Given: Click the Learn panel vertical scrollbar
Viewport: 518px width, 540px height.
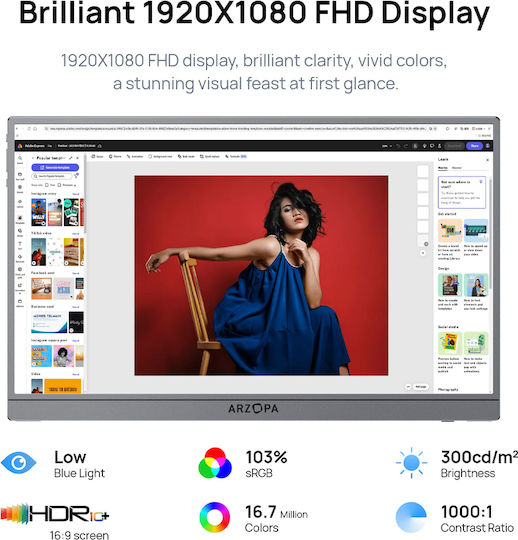Looking at the screenshot, I should point(490,234).
